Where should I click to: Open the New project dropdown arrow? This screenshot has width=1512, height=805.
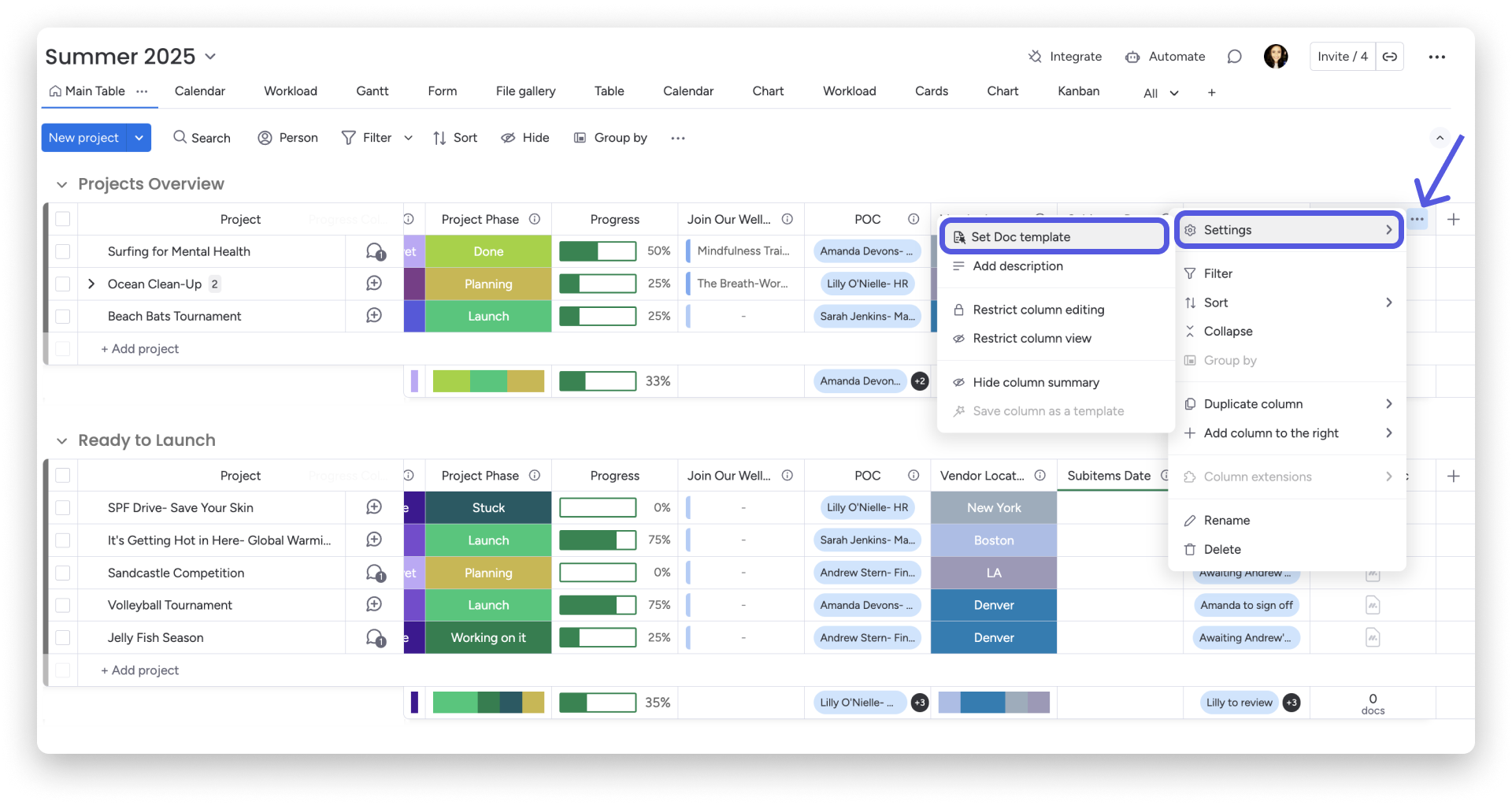(139, 138)
